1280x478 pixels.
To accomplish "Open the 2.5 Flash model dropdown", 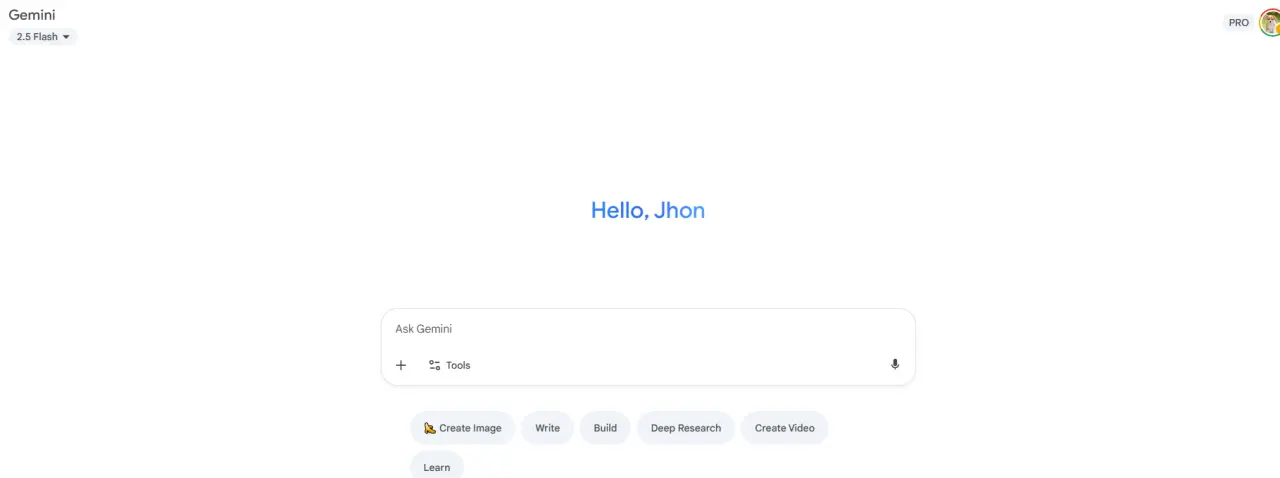I will coord(43,37).
